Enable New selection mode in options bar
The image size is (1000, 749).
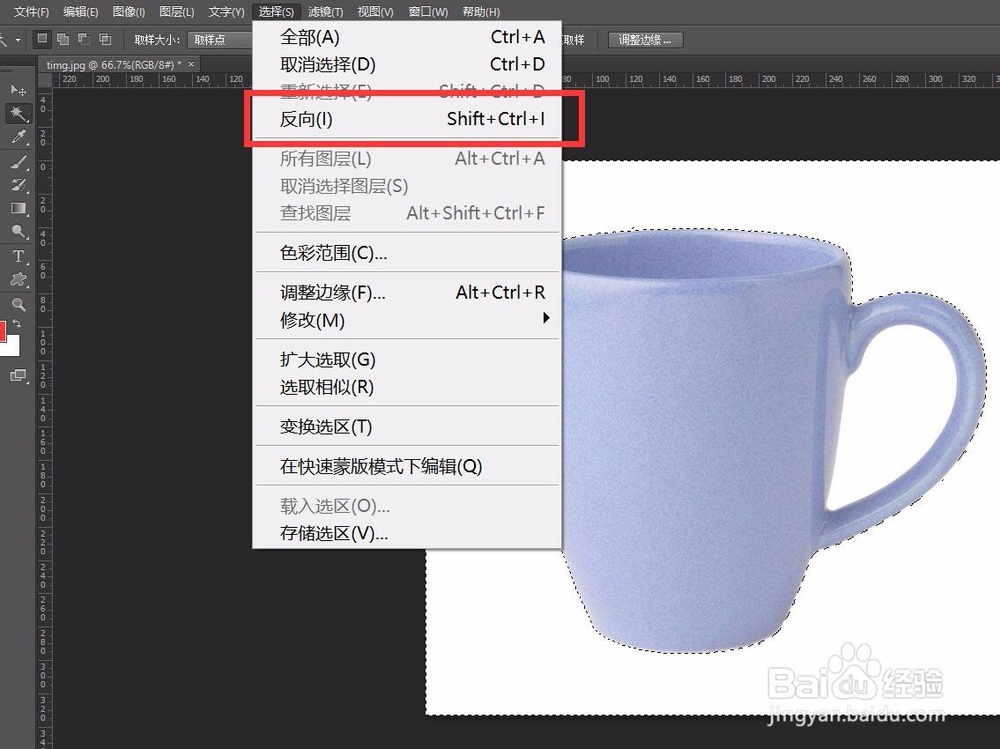click(x=42, y=39)
